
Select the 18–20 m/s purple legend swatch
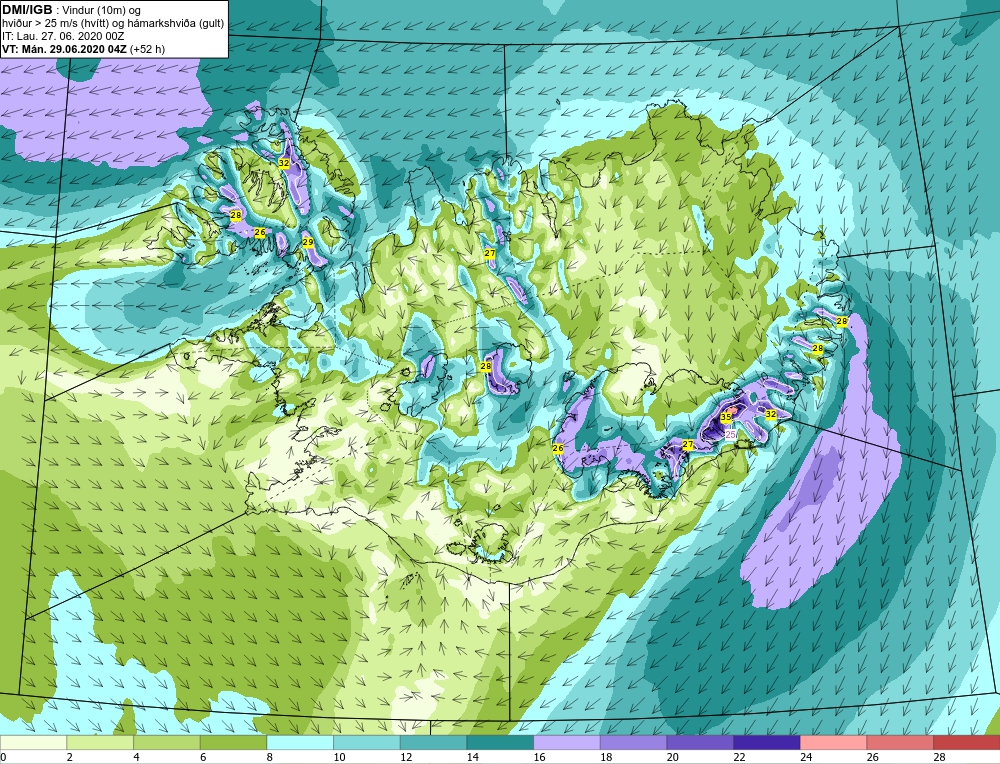633,742
